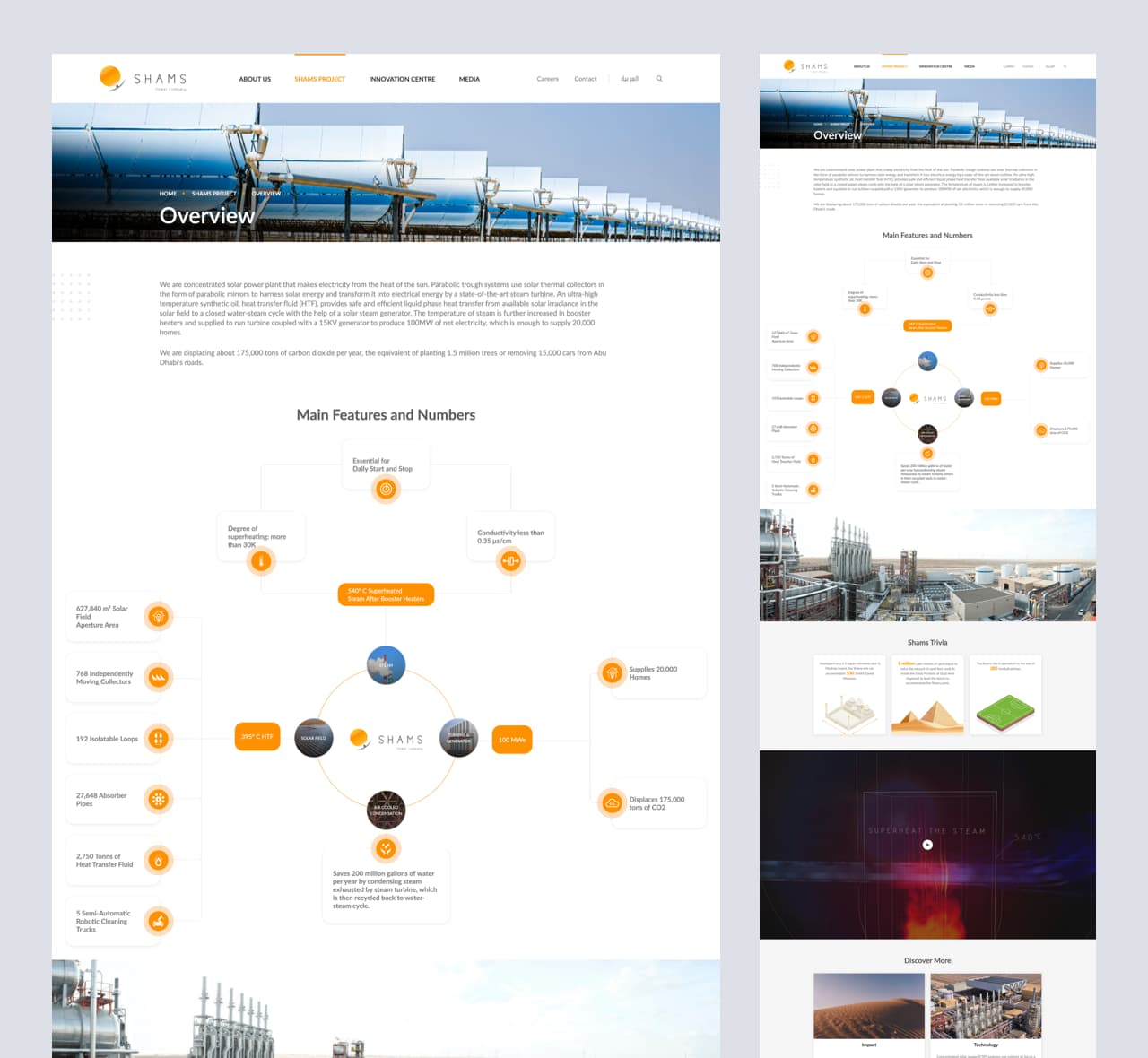Click the 100 MWe orange button, large page
The width and height of the screenshot is (1148, 1058).
512,740
